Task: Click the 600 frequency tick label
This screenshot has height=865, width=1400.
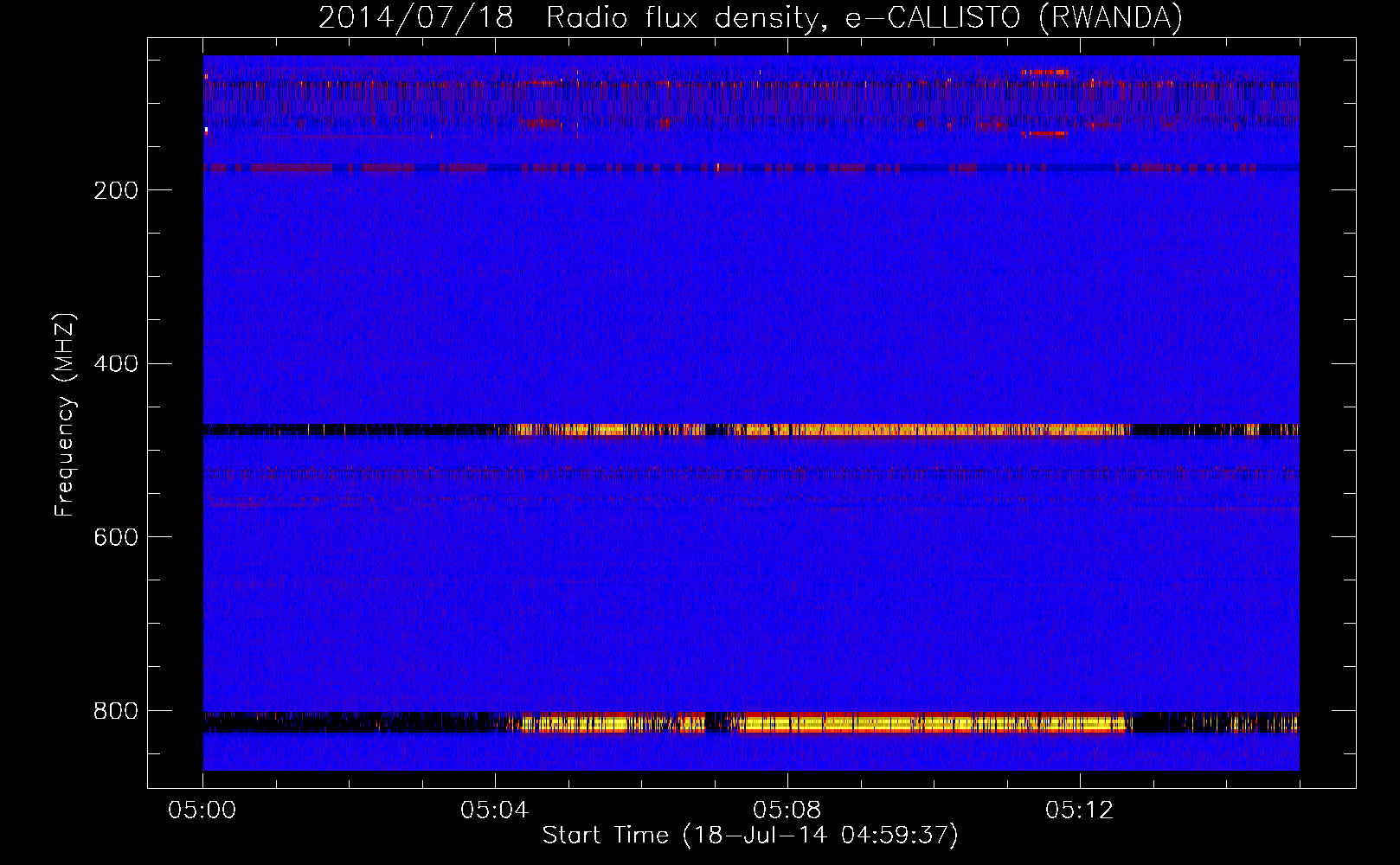Action: coord(116,537)
